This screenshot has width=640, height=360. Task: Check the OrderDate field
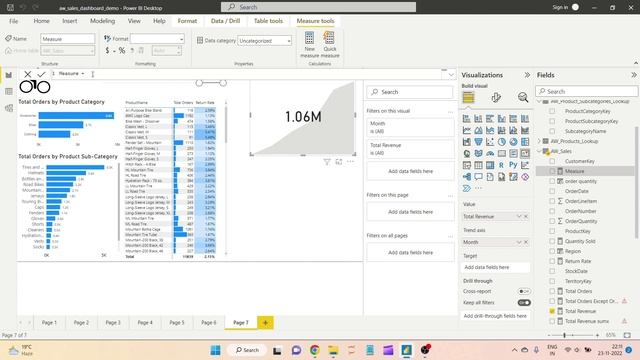pos(552,191)
